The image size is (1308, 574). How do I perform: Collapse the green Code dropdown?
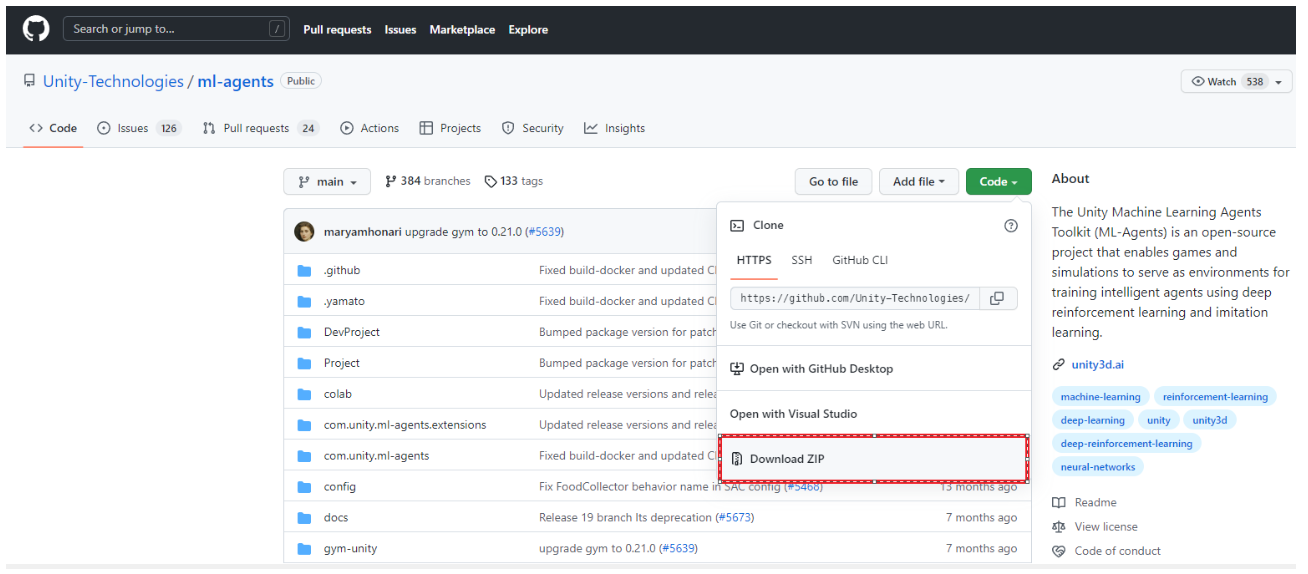(x=999, y=182)
